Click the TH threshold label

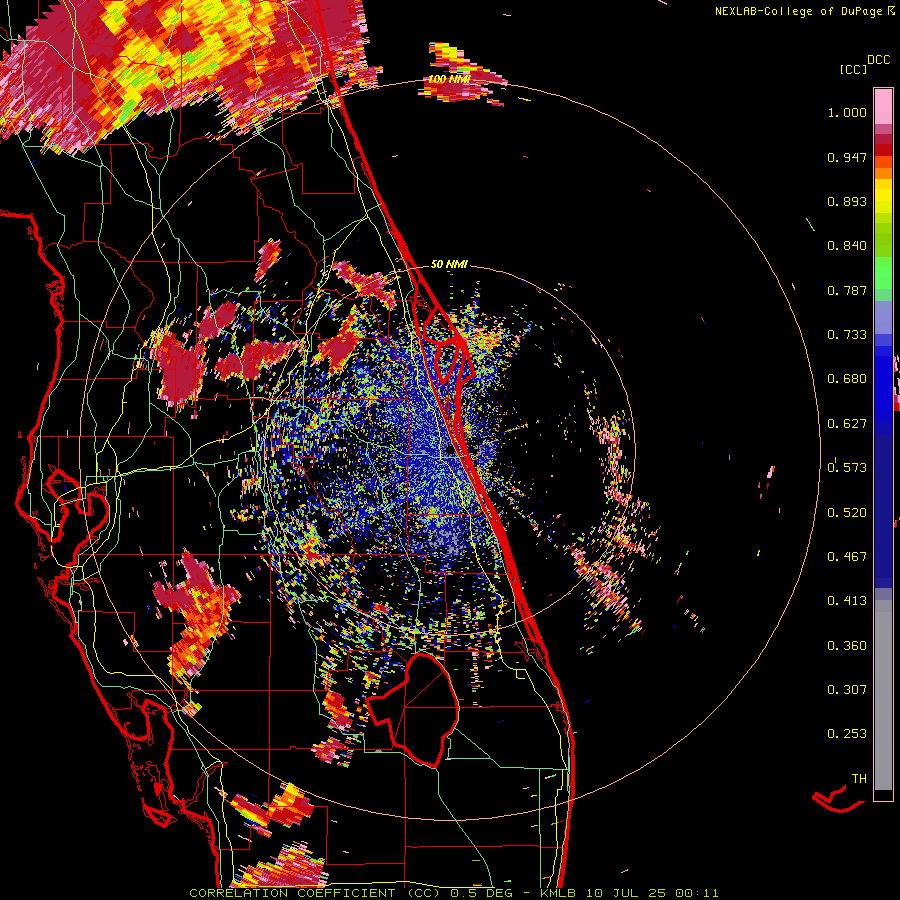(859, 779)
